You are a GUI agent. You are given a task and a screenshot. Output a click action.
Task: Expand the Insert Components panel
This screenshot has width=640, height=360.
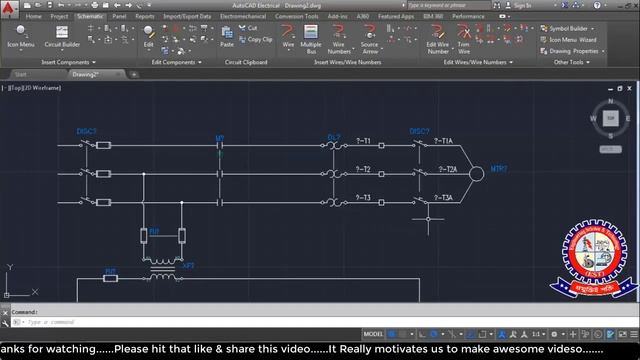coord(68,62)
